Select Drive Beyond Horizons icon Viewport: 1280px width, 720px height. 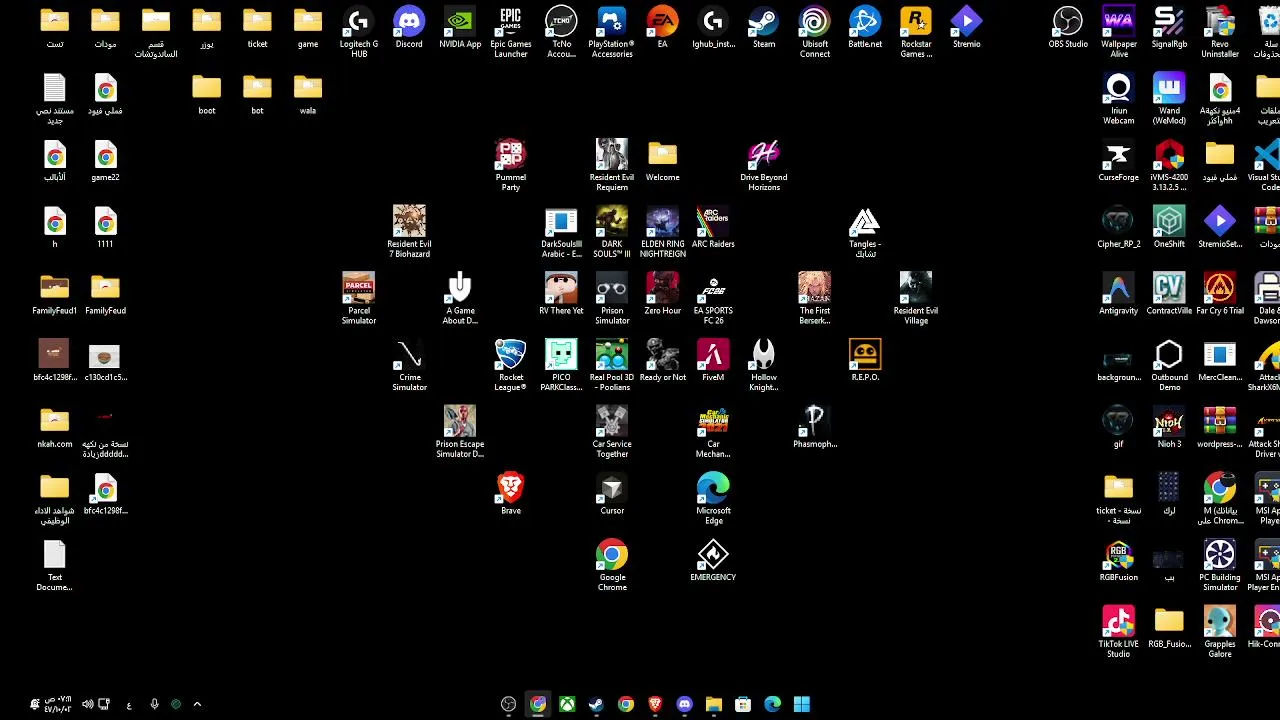[x=764, y=165]
